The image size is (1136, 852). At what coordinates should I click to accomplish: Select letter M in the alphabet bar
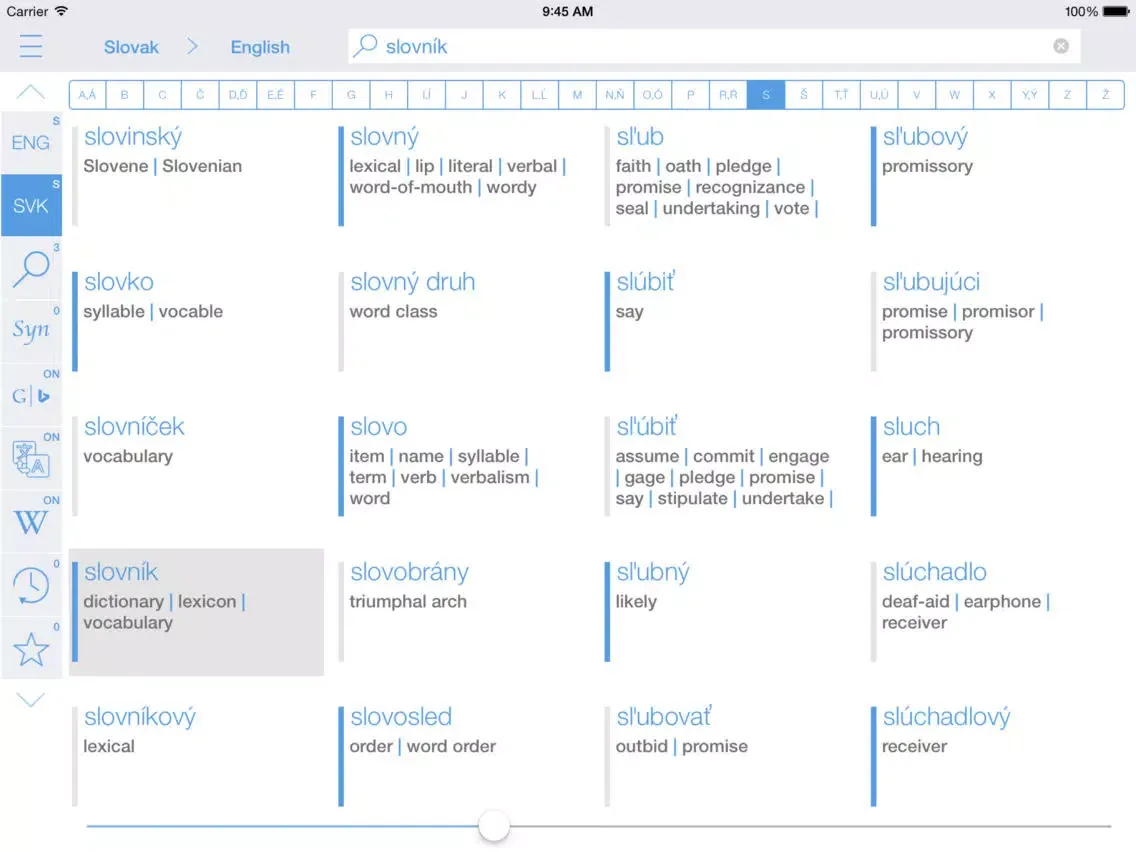577,95
